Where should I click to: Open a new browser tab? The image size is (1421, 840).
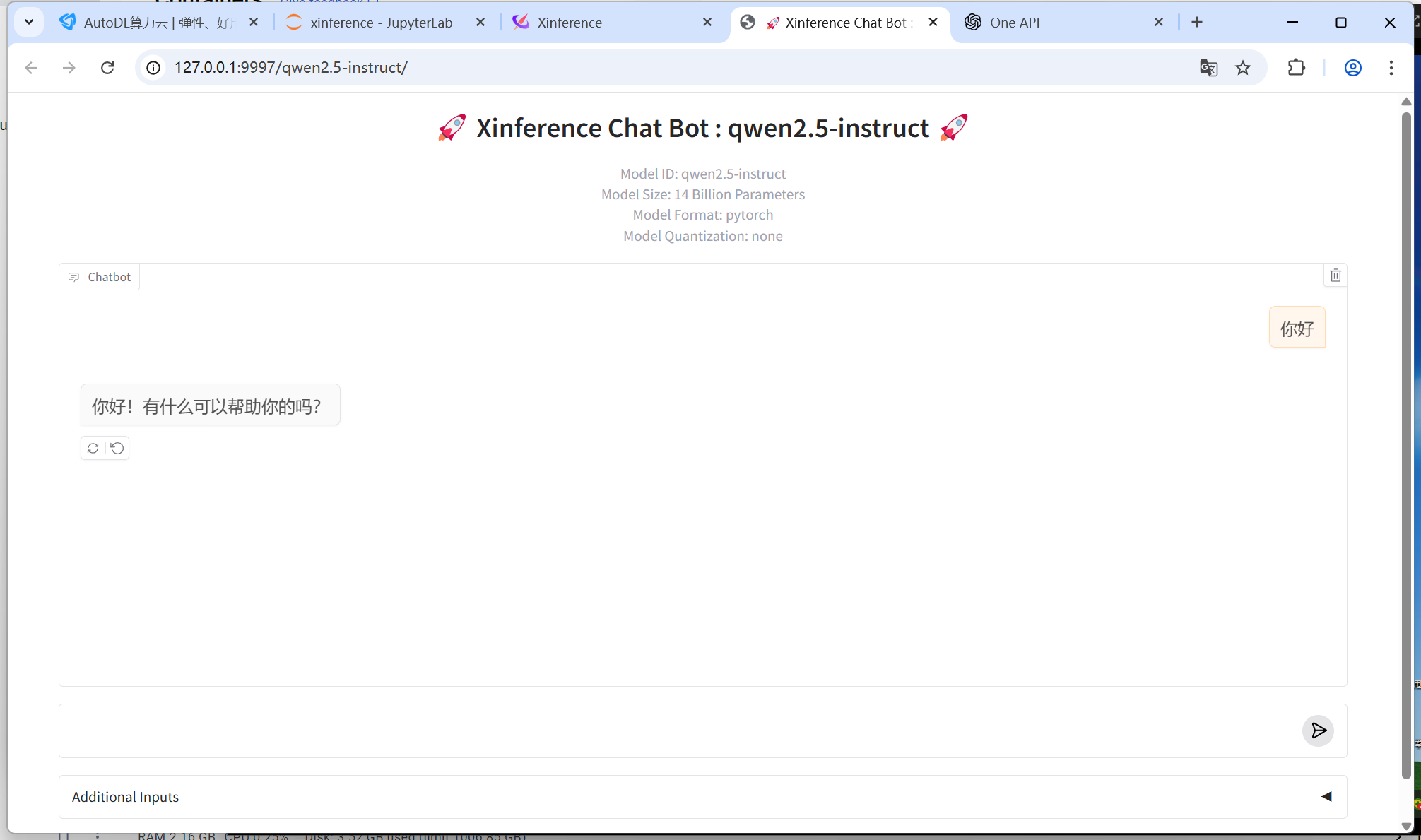coord(1196,23)
